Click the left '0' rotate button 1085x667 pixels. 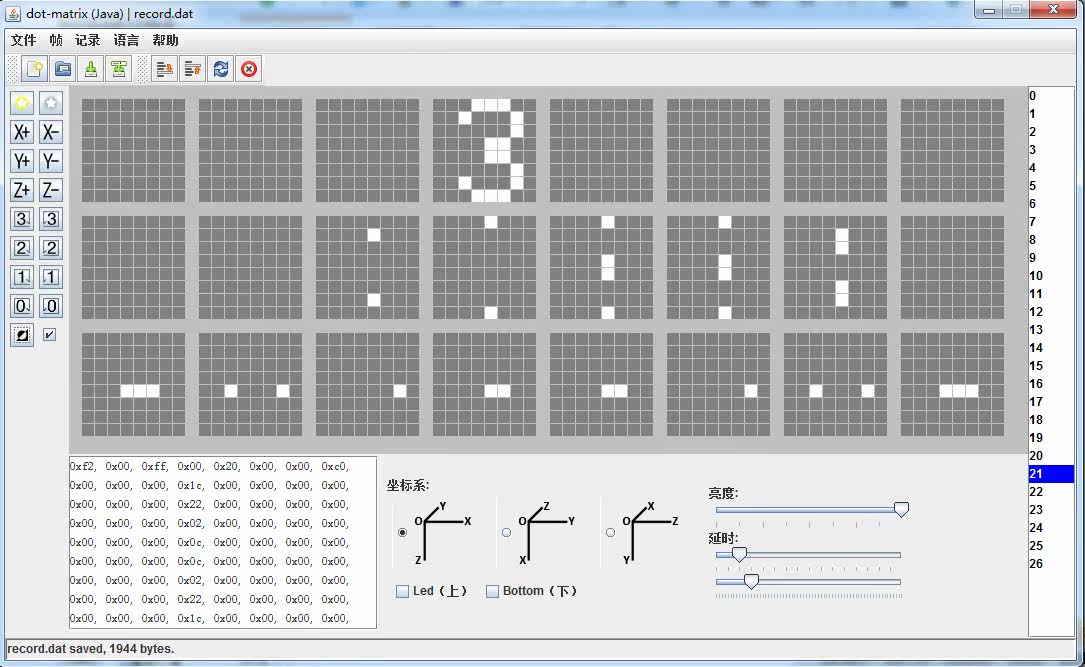click(22, 306)
